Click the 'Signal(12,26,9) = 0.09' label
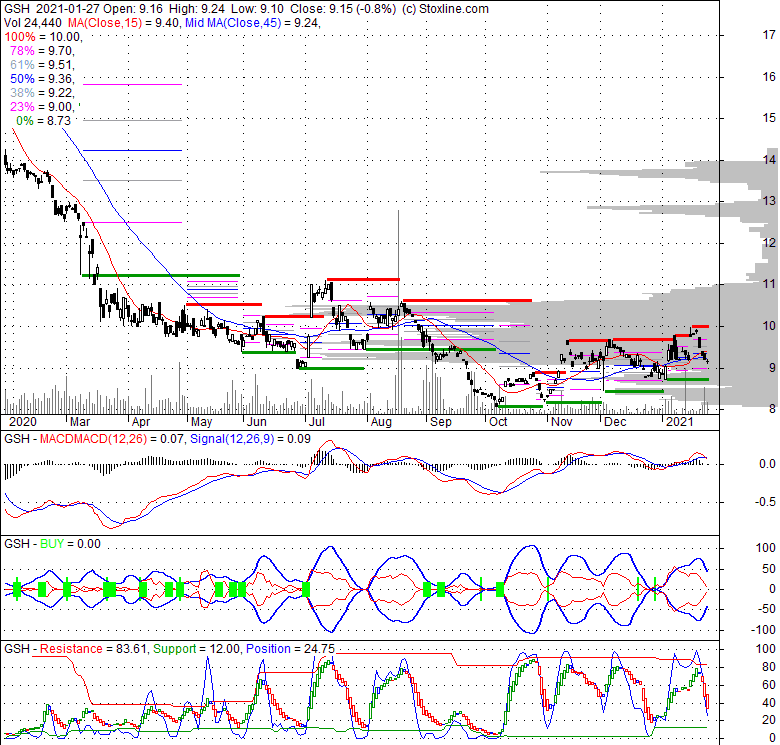This screenshot has height=745, width=780. pyautogui.click(x=250, y=439)
